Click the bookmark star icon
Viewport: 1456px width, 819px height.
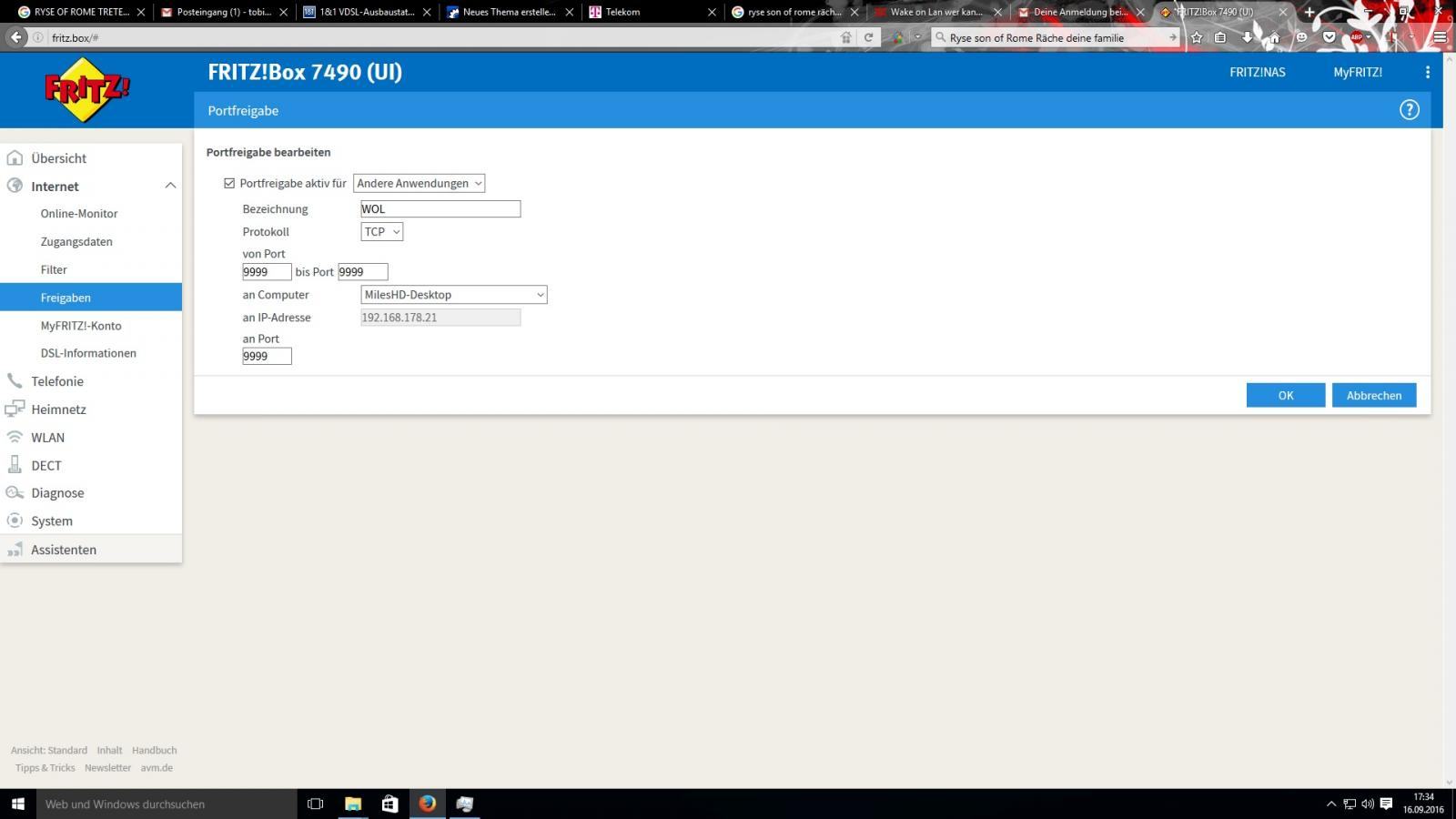tap(1197, 37)
